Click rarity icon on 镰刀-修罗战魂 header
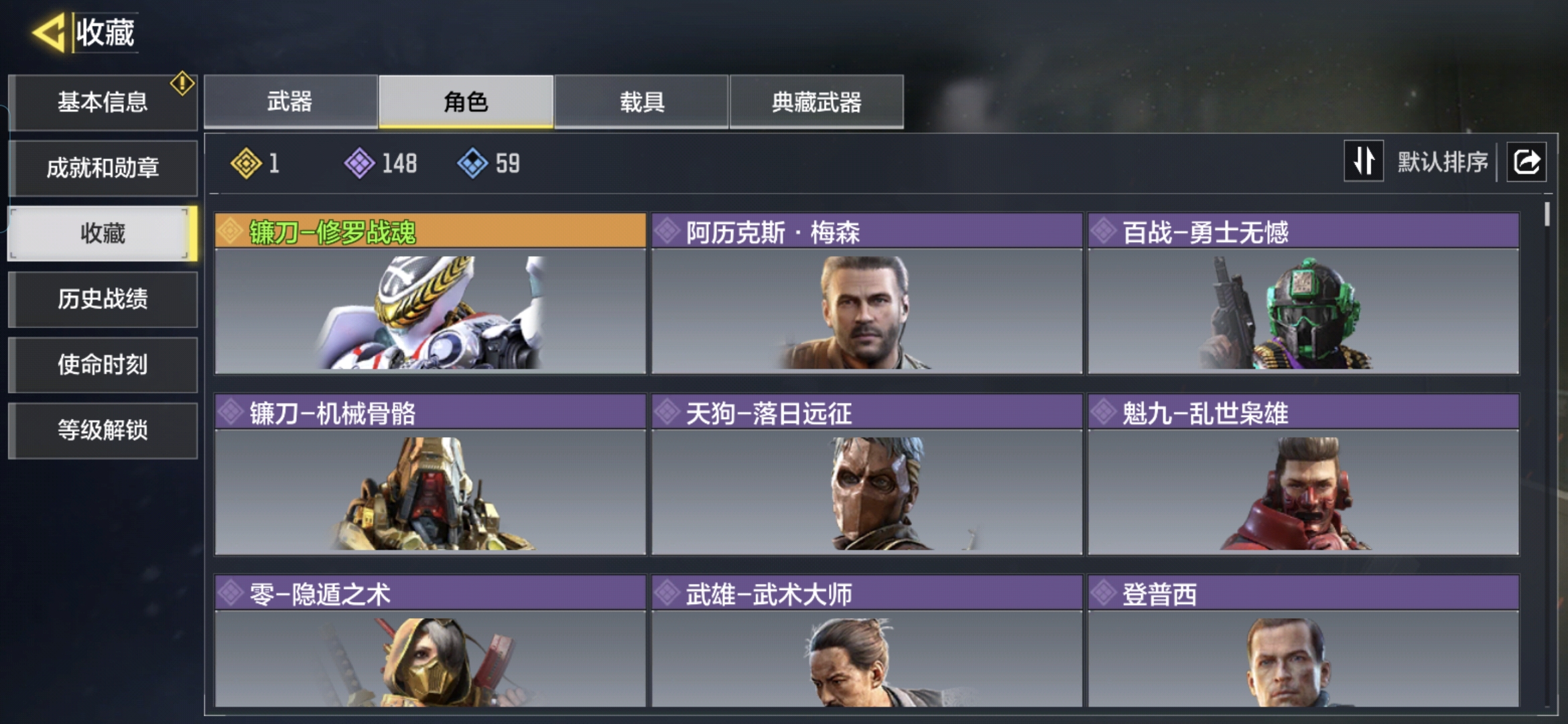 [x=230, y=231]
